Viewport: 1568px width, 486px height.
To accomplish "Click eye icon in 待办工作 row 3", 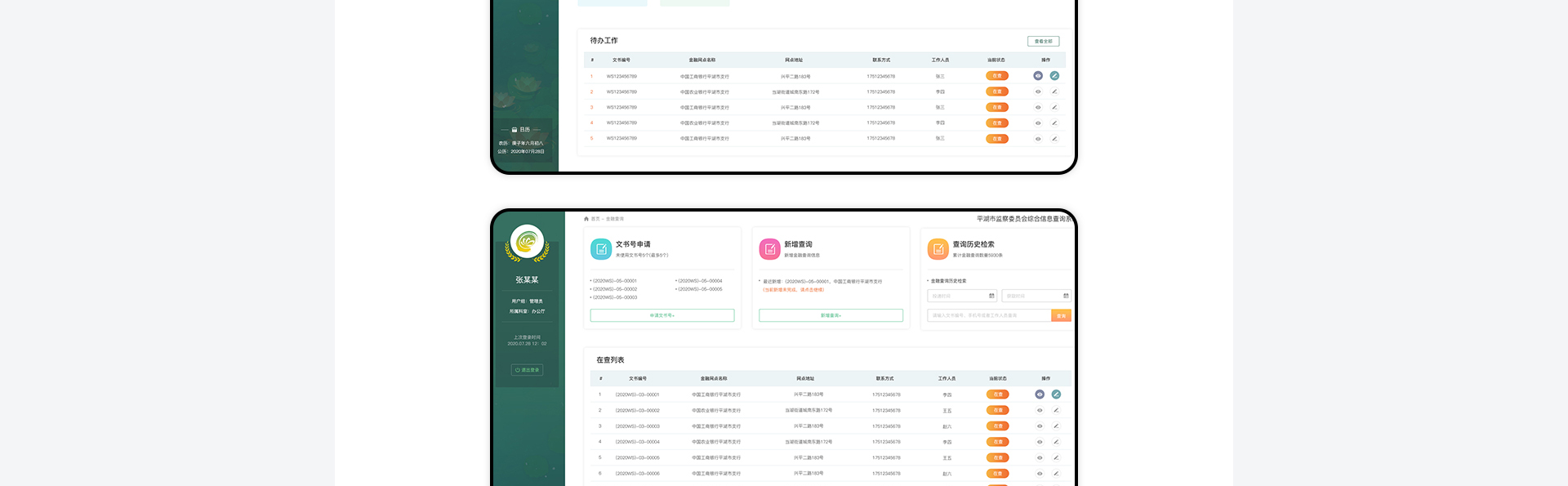I will [x=1038, y=107].
